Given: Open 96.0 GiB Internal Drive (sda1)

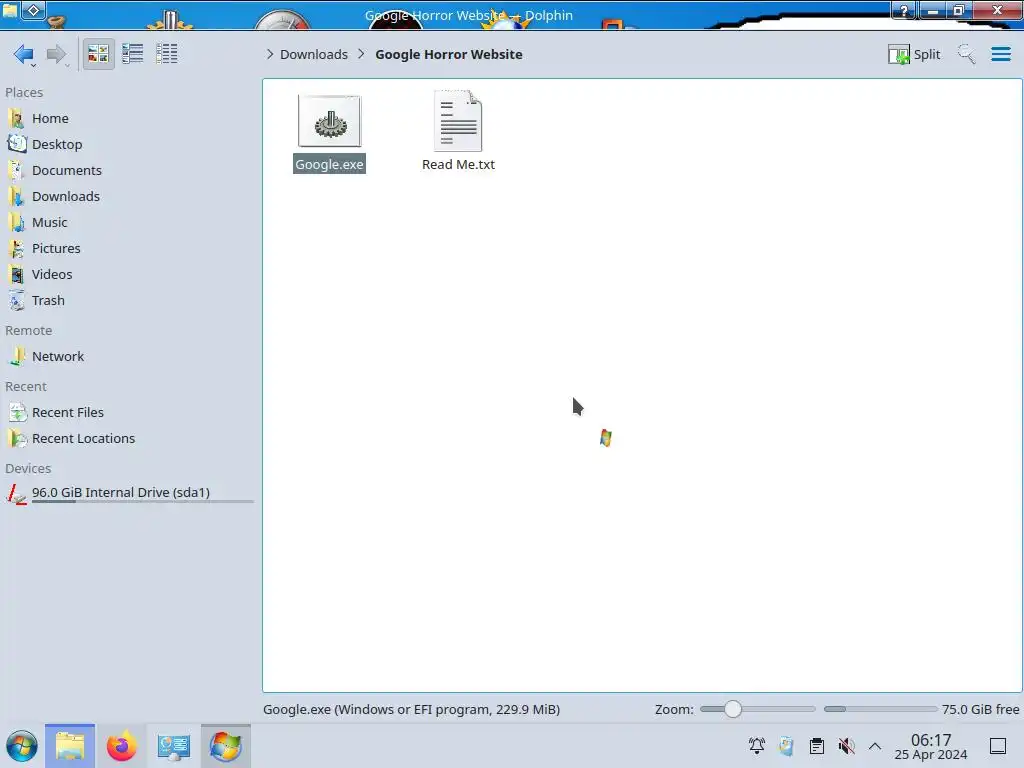Looking at the screenshot, I should (x=129, y=493).
